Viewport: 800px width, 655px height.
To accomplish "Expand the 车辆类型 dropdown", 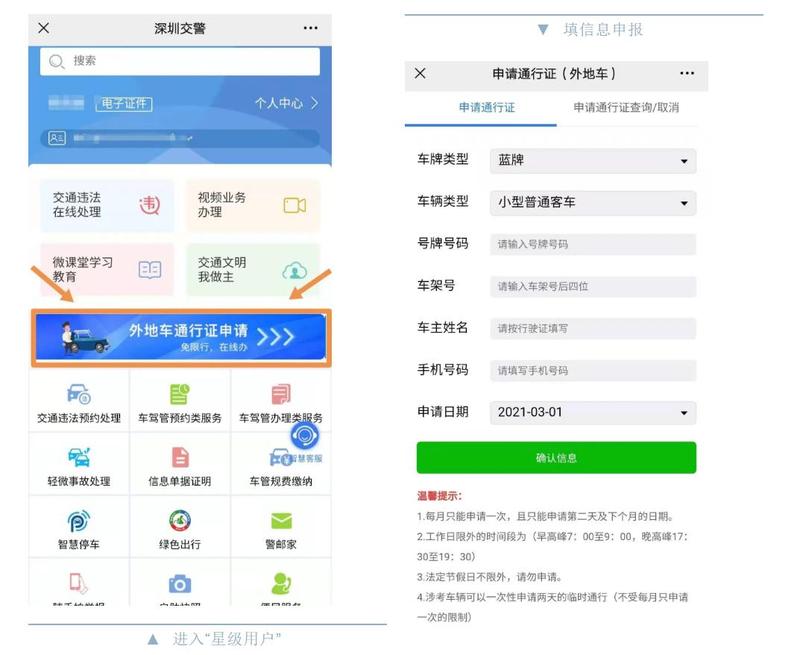I will [593, 202].
